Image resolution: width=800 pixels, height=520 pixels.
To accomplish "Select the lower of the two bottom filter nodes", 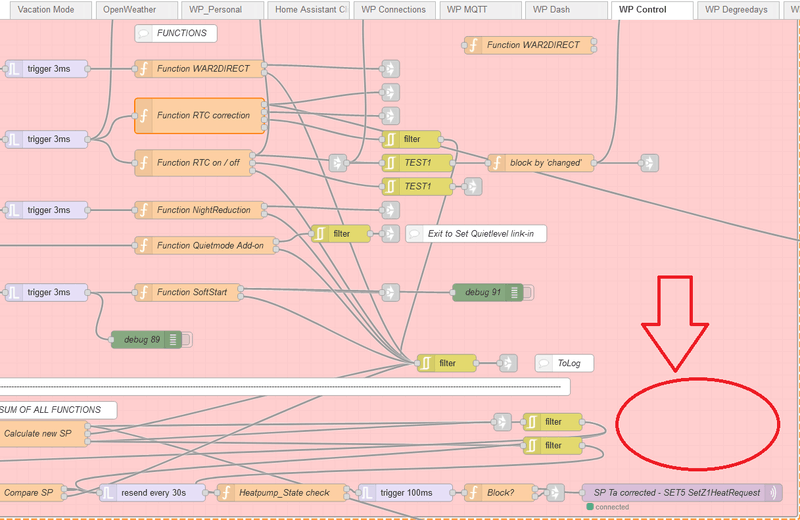I will (x=553, y=445).
